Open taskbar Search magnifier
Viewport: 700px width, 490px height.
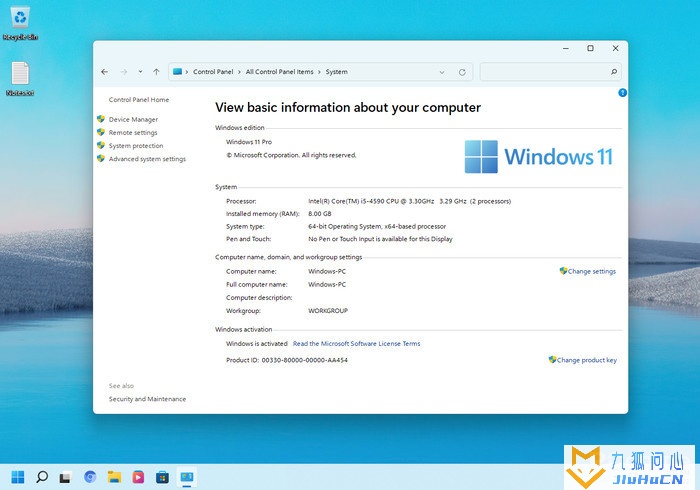click(42, 477)
